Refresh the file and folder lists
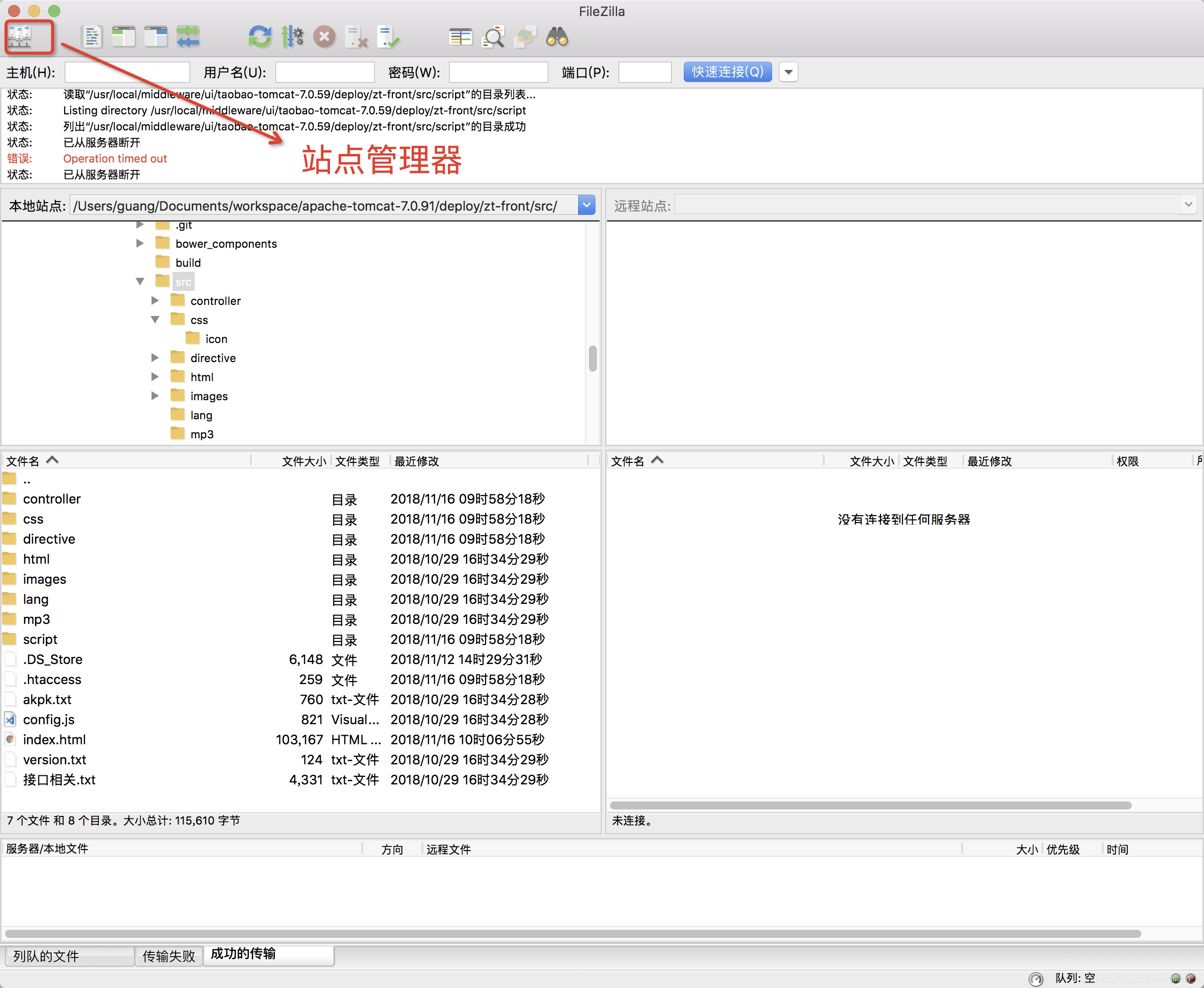 (260, 37)
